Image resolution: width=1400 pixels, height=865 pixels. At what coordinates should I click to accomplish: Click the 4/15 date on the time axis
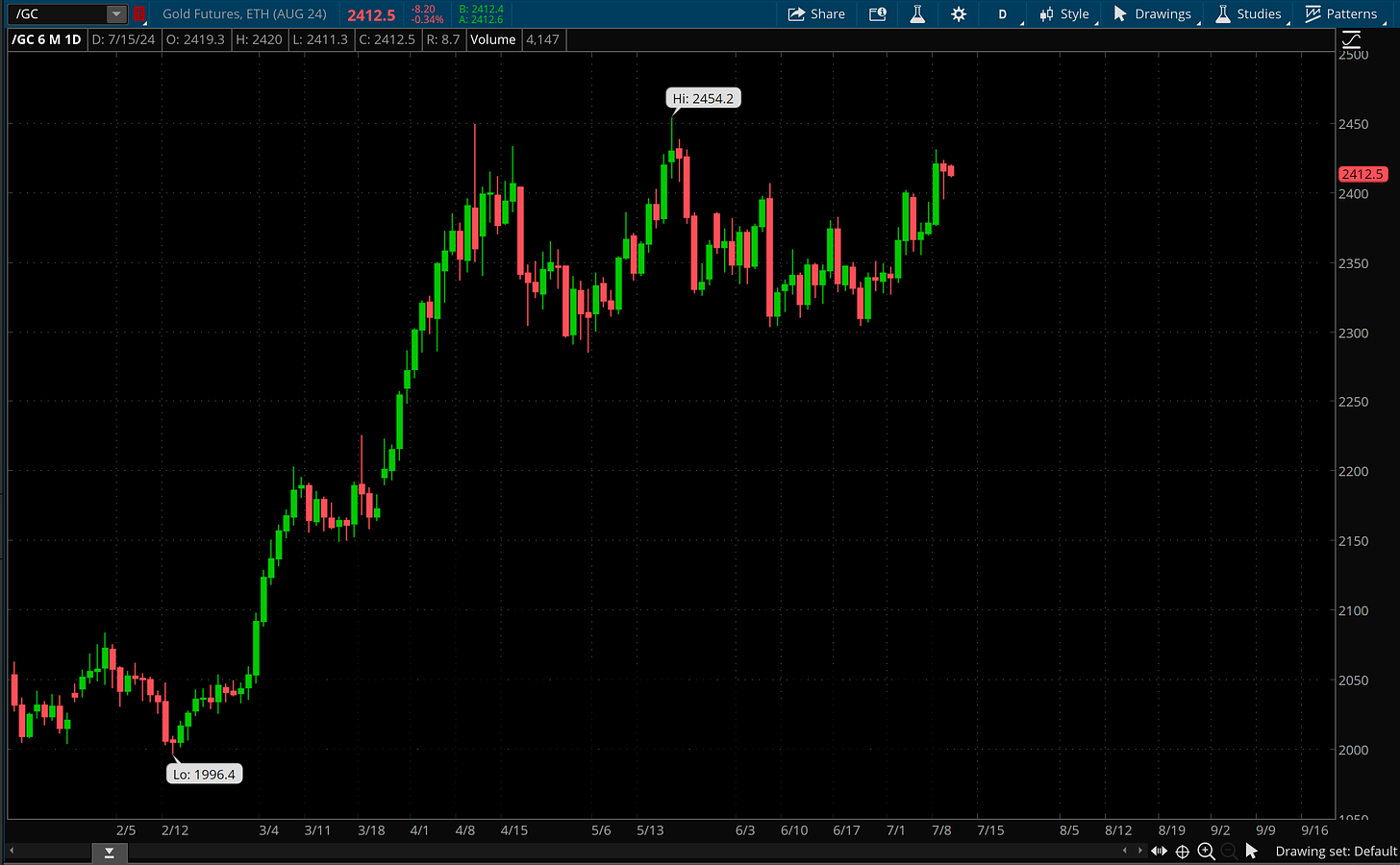point(514,829)
